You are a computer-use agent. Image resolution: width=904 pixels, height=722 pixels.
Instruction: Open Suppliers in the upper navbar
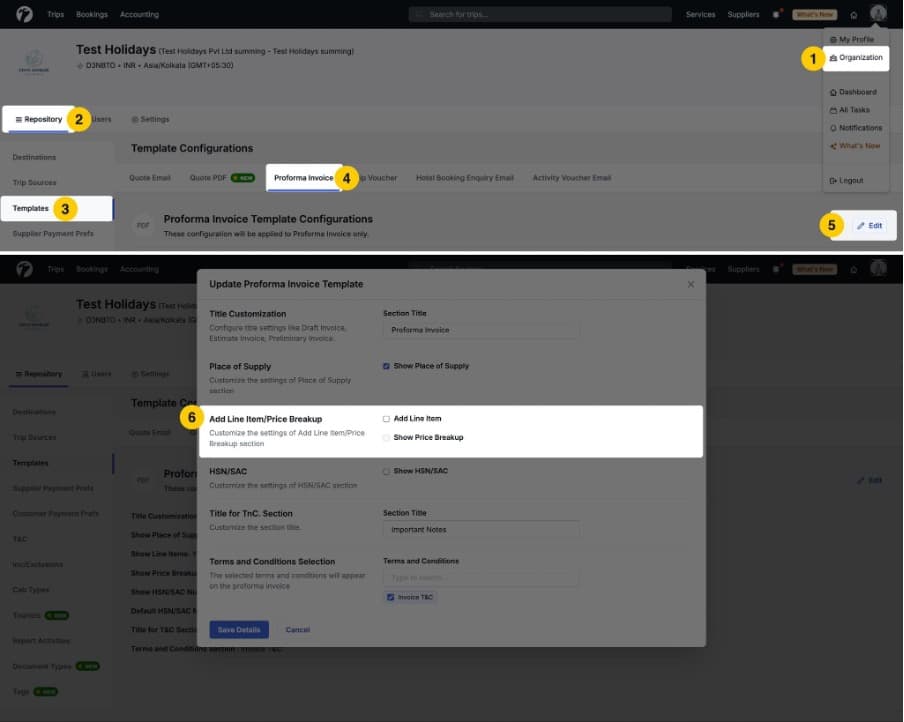click(743, 14)
